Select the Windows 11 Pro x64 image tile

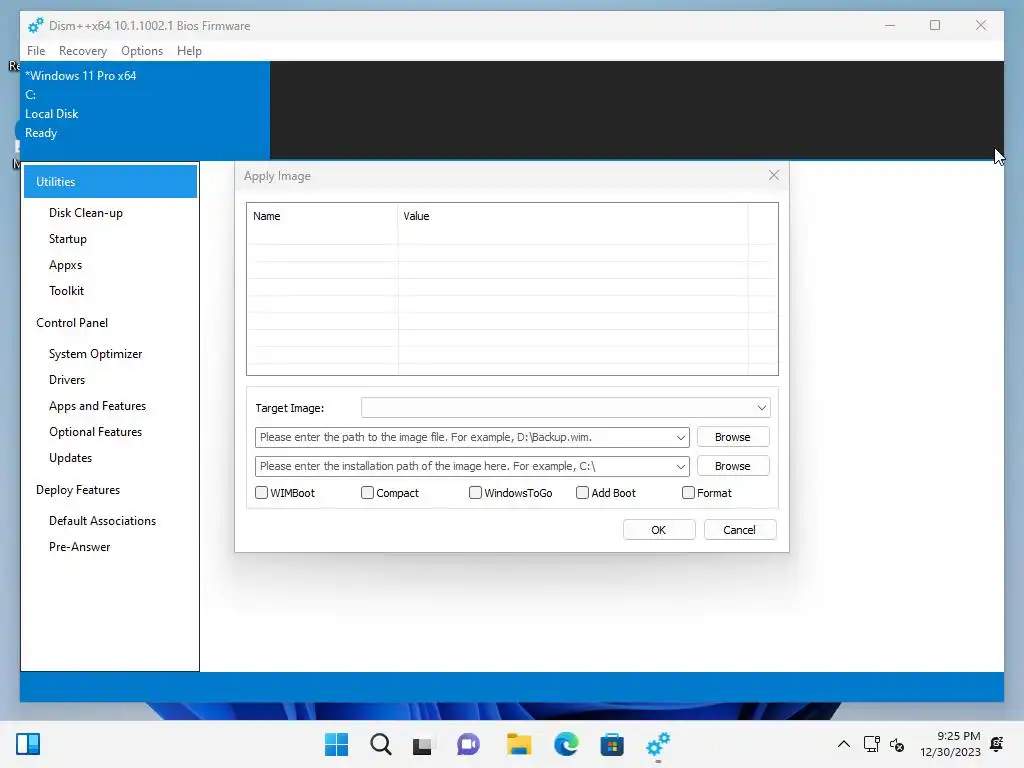[x=145, y=110]
